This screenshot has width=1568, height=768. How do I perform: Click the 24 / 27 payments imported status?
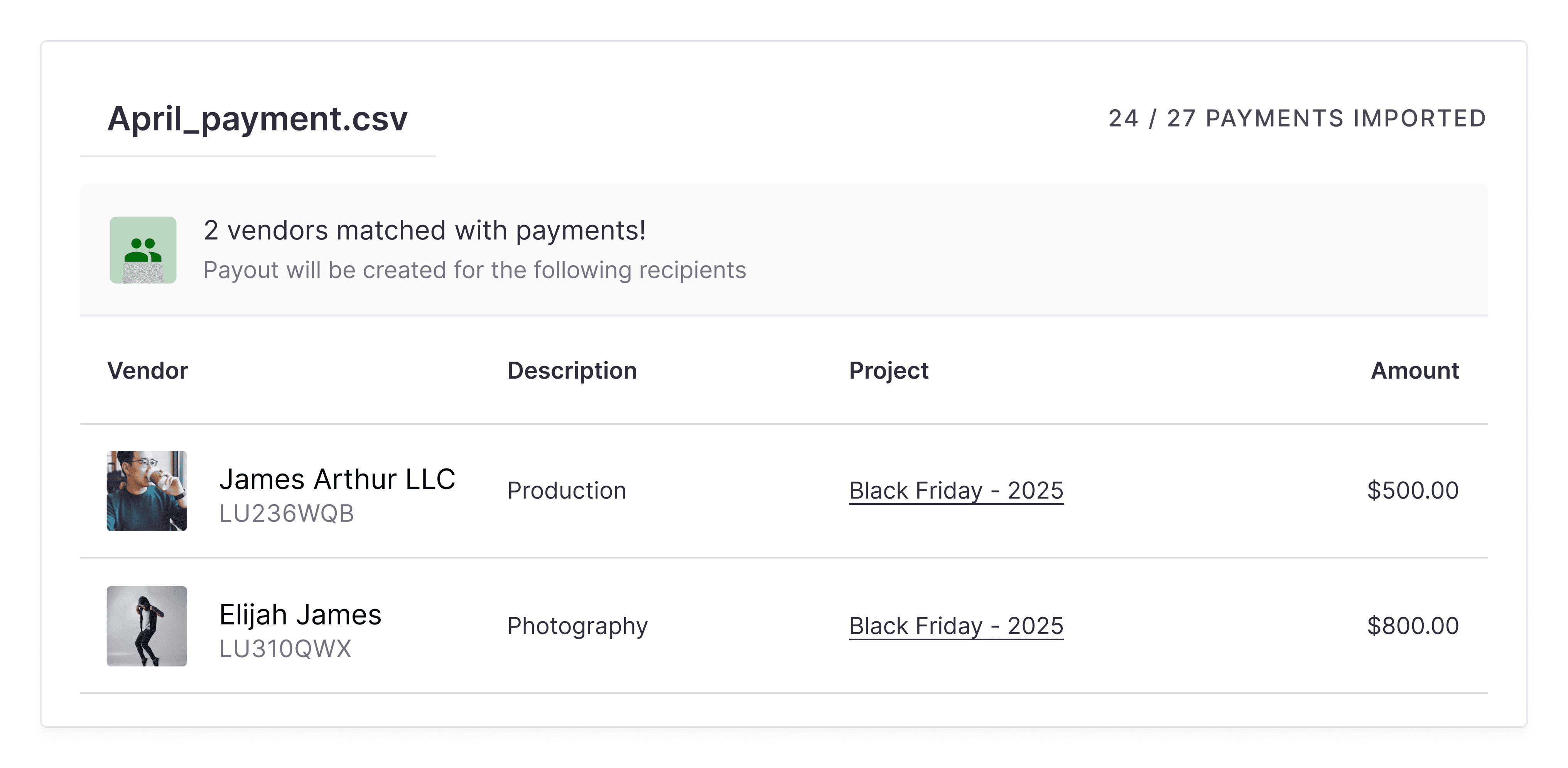(1298, 118)
